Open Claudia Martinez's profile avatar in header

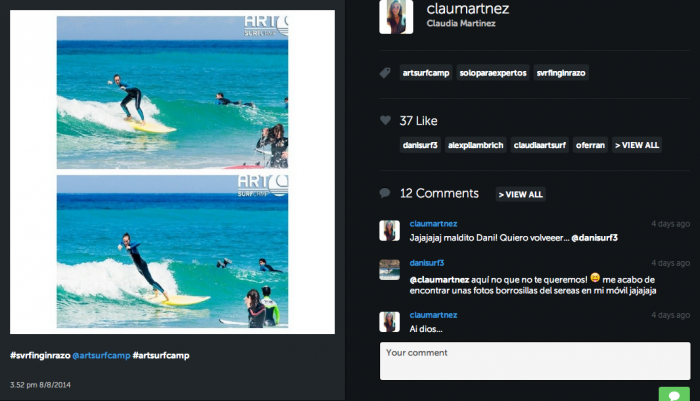point(396,17)
